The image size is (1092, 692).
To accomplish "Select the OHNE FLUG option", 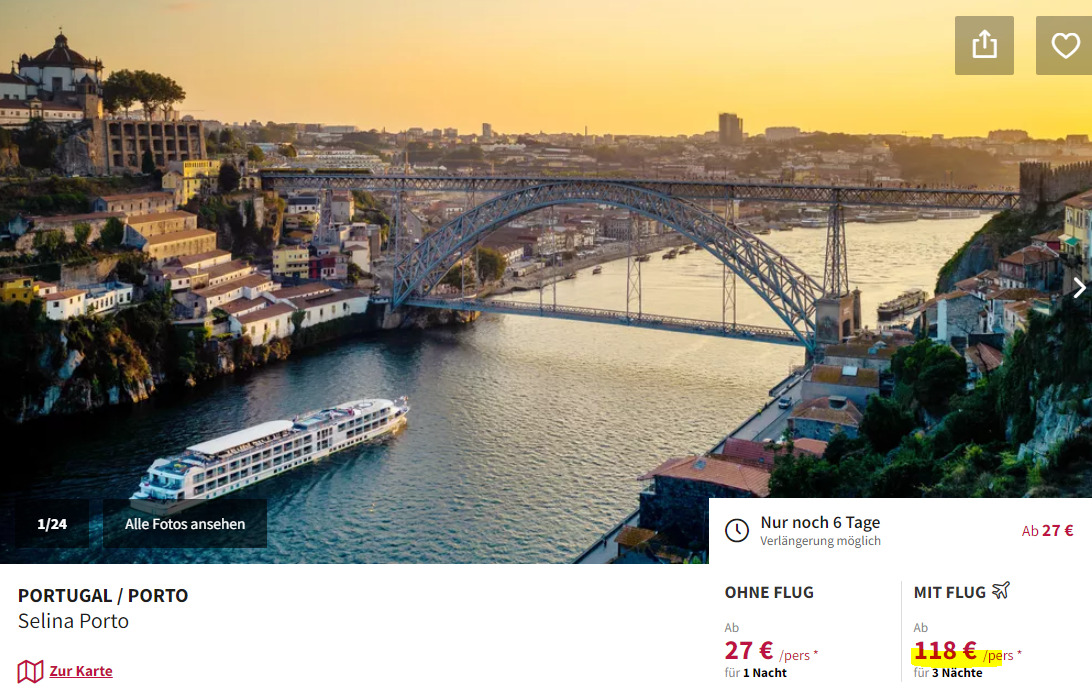I will (x=769, y=592).
